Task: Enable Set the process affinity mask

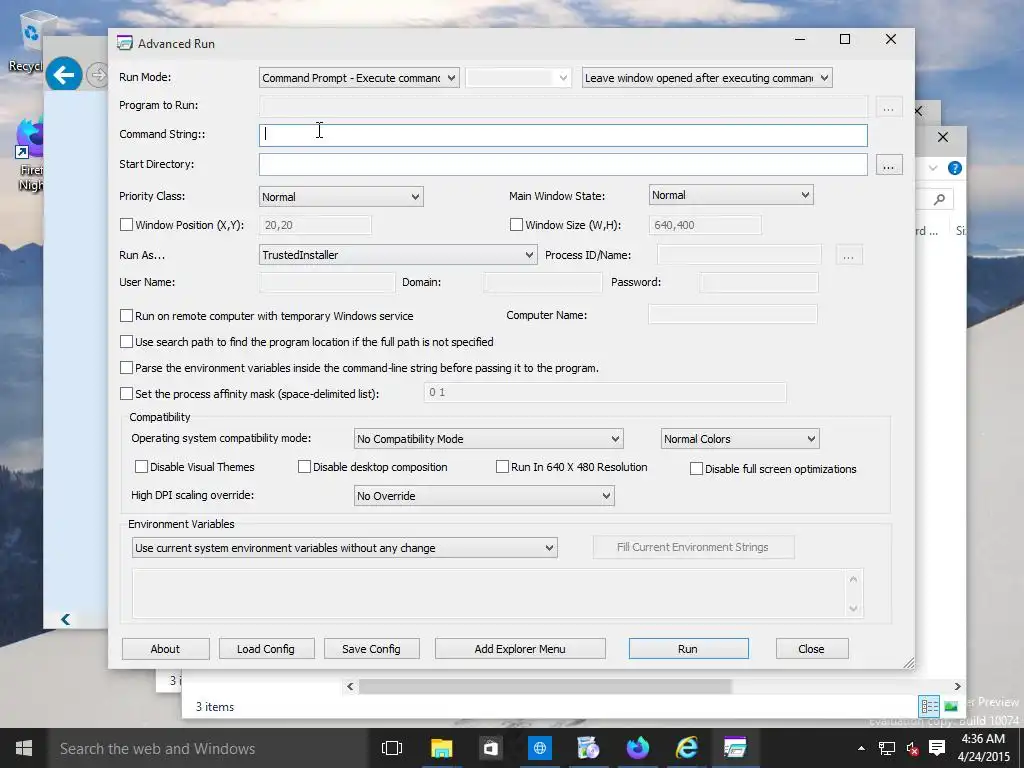Action: 126,394
